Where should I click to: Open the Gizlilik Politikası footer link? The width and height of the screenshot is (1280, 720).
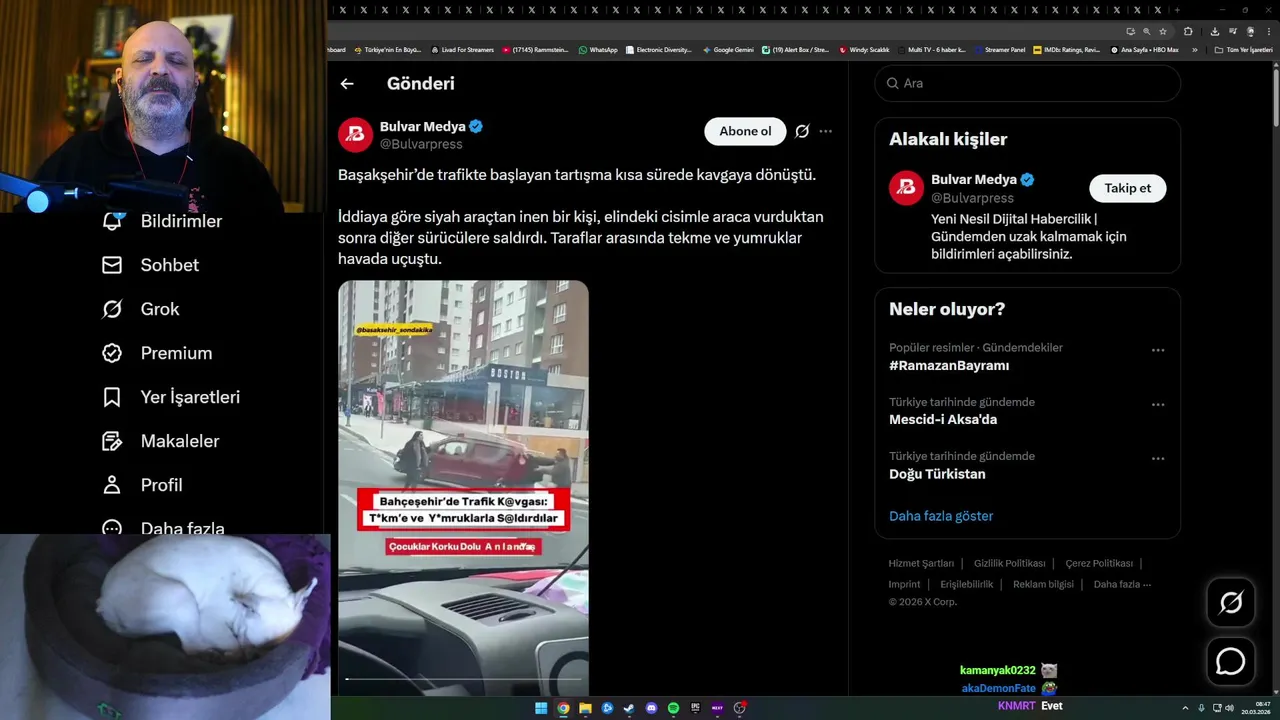point(1010,563)
